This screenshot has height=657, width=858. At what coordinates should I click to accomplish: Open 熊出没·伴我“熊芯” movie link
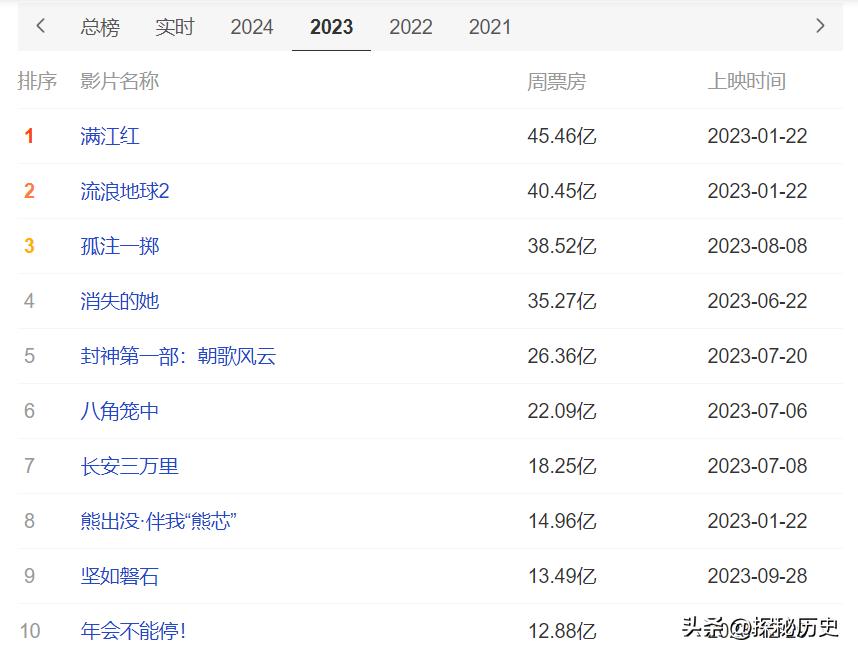click(x=158, y=521)
